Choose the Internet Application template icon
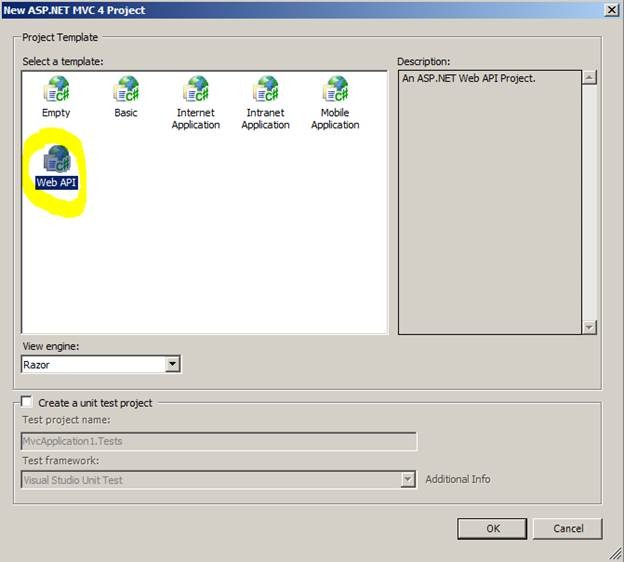624x562 pixels. coord(196,89)
